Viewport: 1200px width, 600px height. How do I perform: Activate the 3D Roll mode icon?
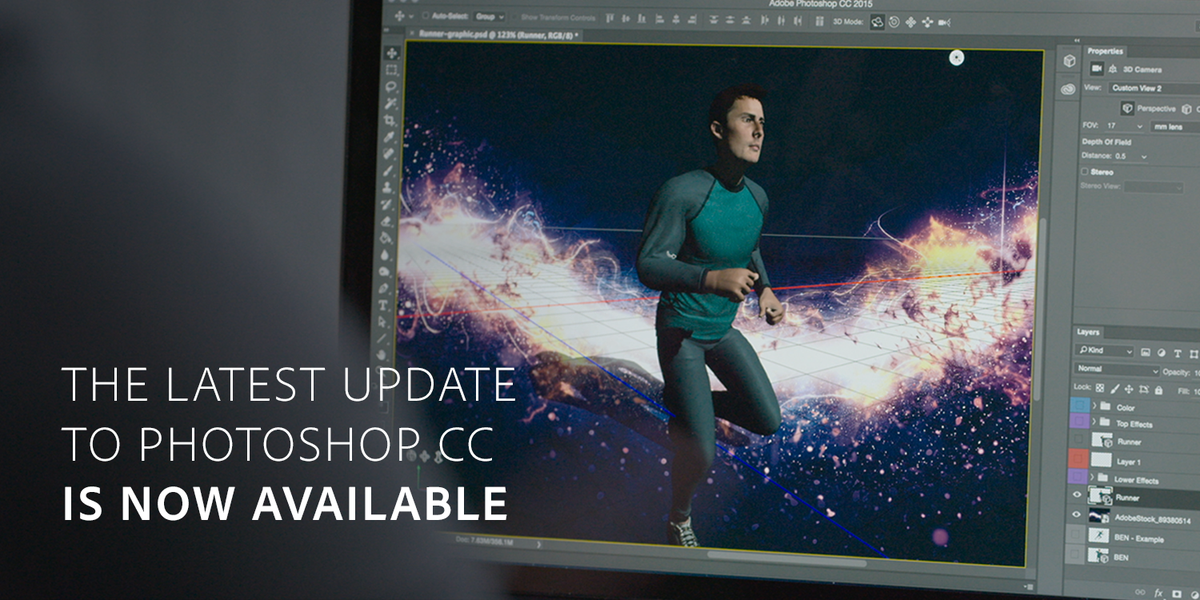pos(894,21)
